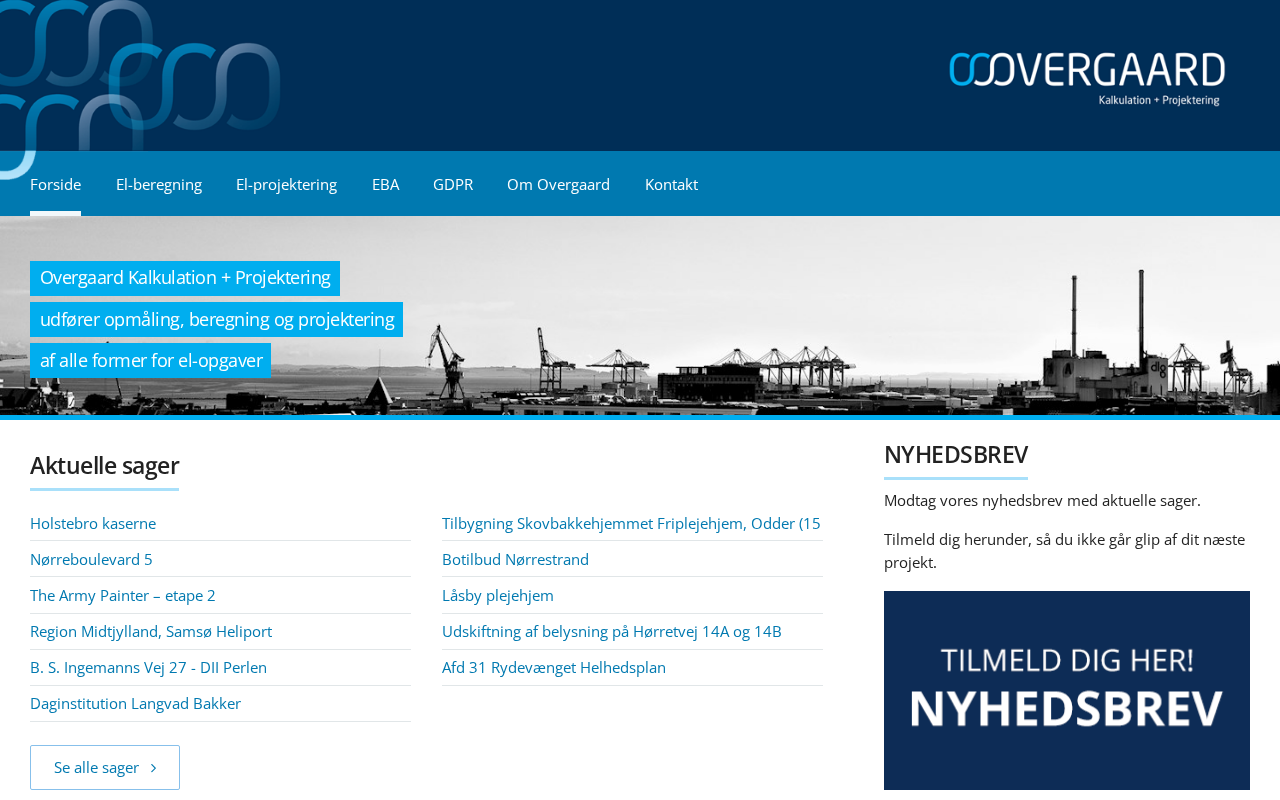Navigate to Om Overgaard
This screenshot has width=1280, height=800.
(558, 184)
